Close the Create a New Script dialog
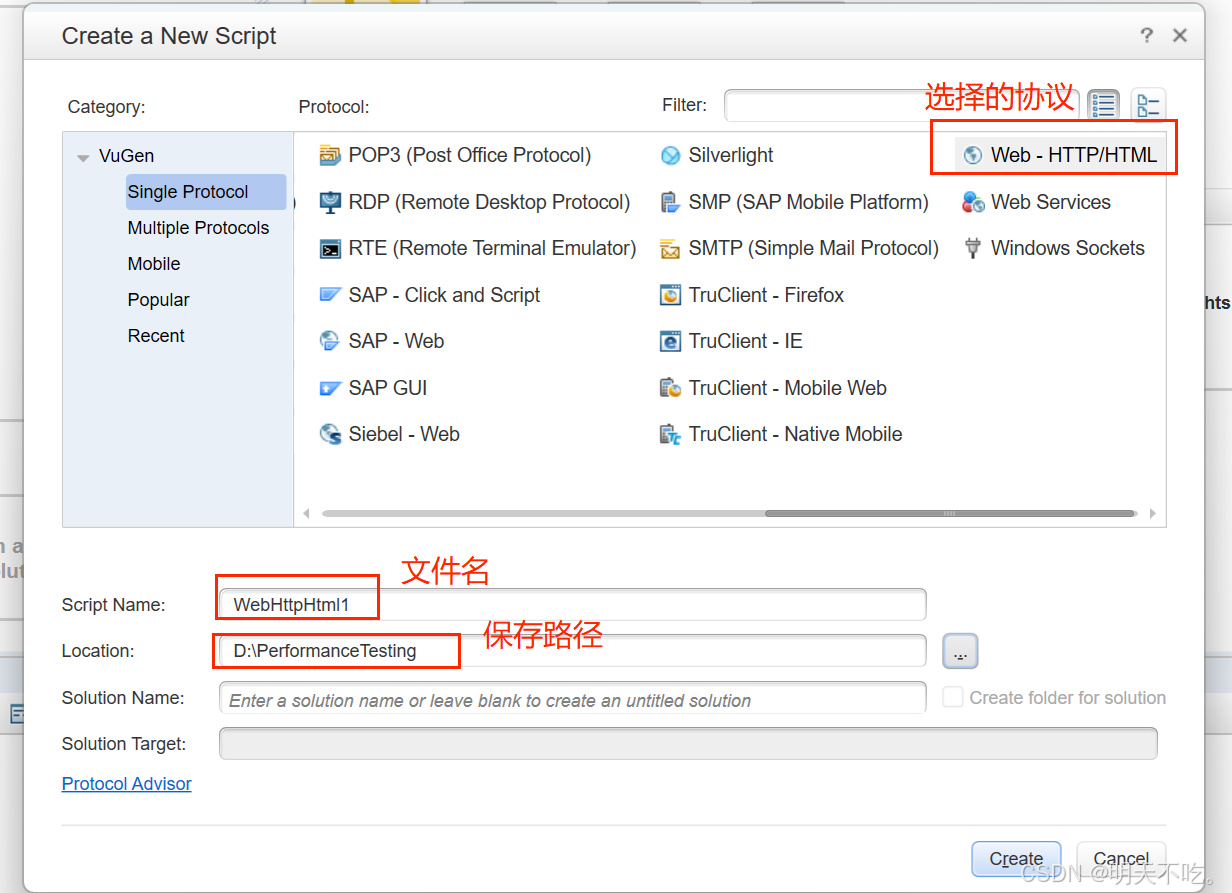 pyautogui.click(x=1180, y=36)
